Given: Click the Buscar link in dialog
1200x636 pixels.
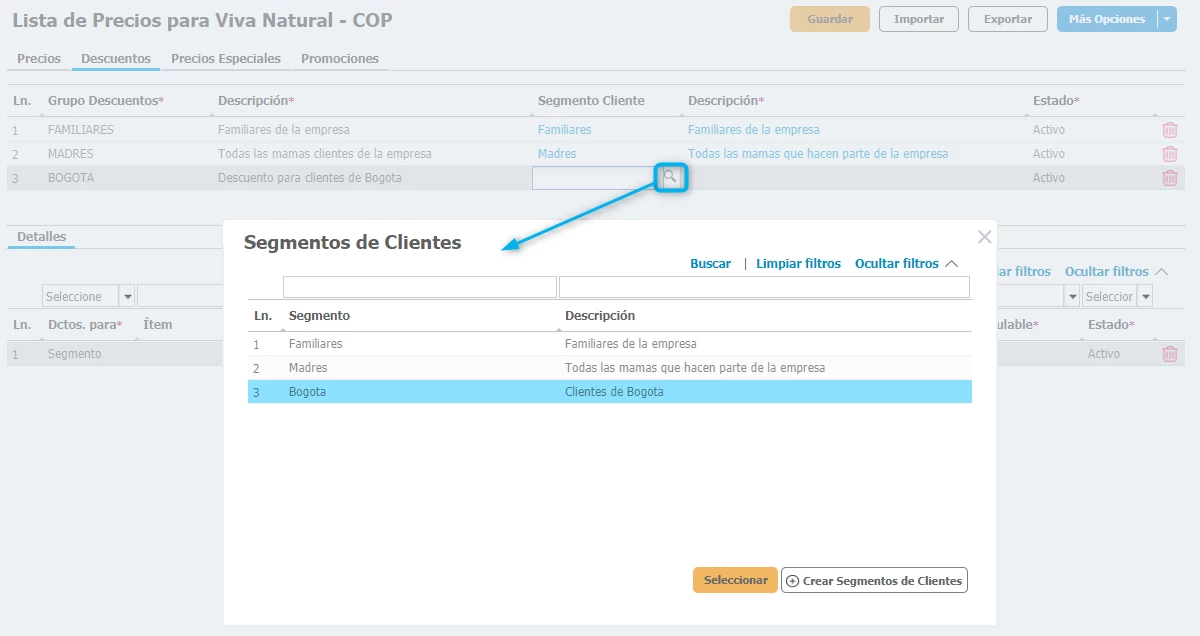Looking at the screenshot, I should [710, 264].
